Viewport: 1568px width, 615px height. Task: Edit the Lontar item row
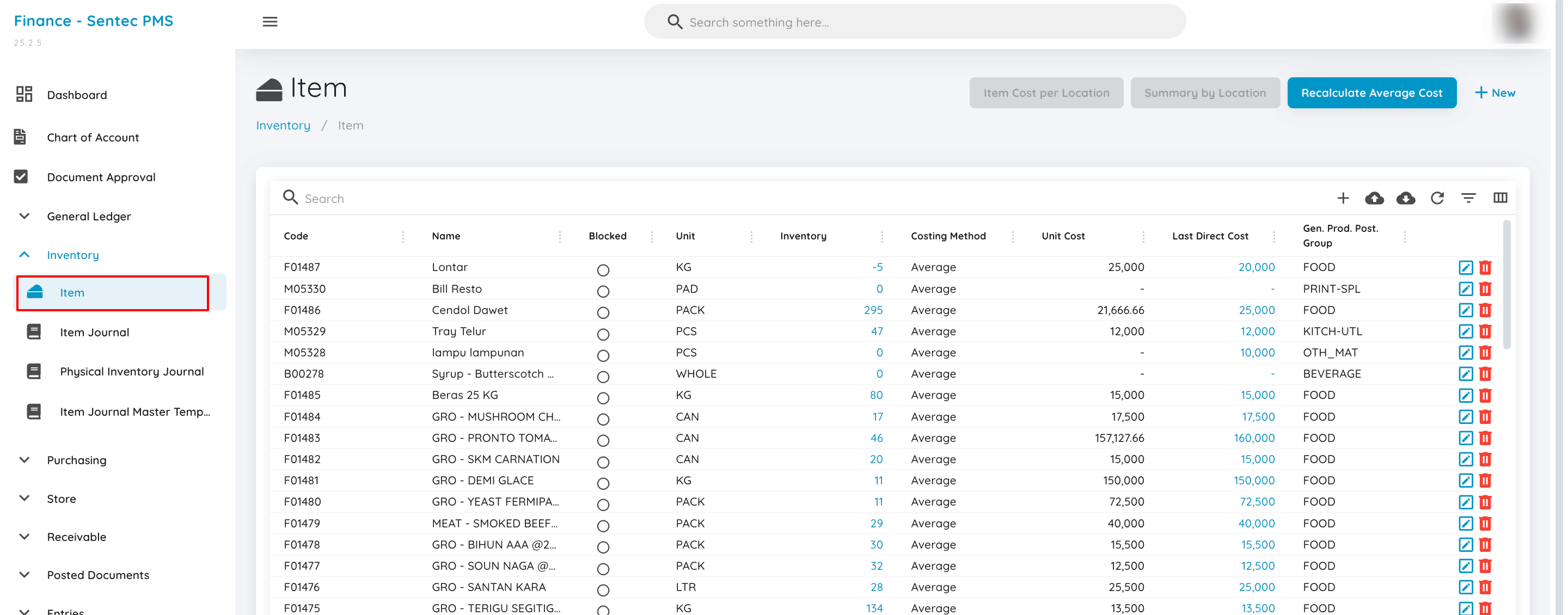pyautogui.click(x=1465, y=268)
